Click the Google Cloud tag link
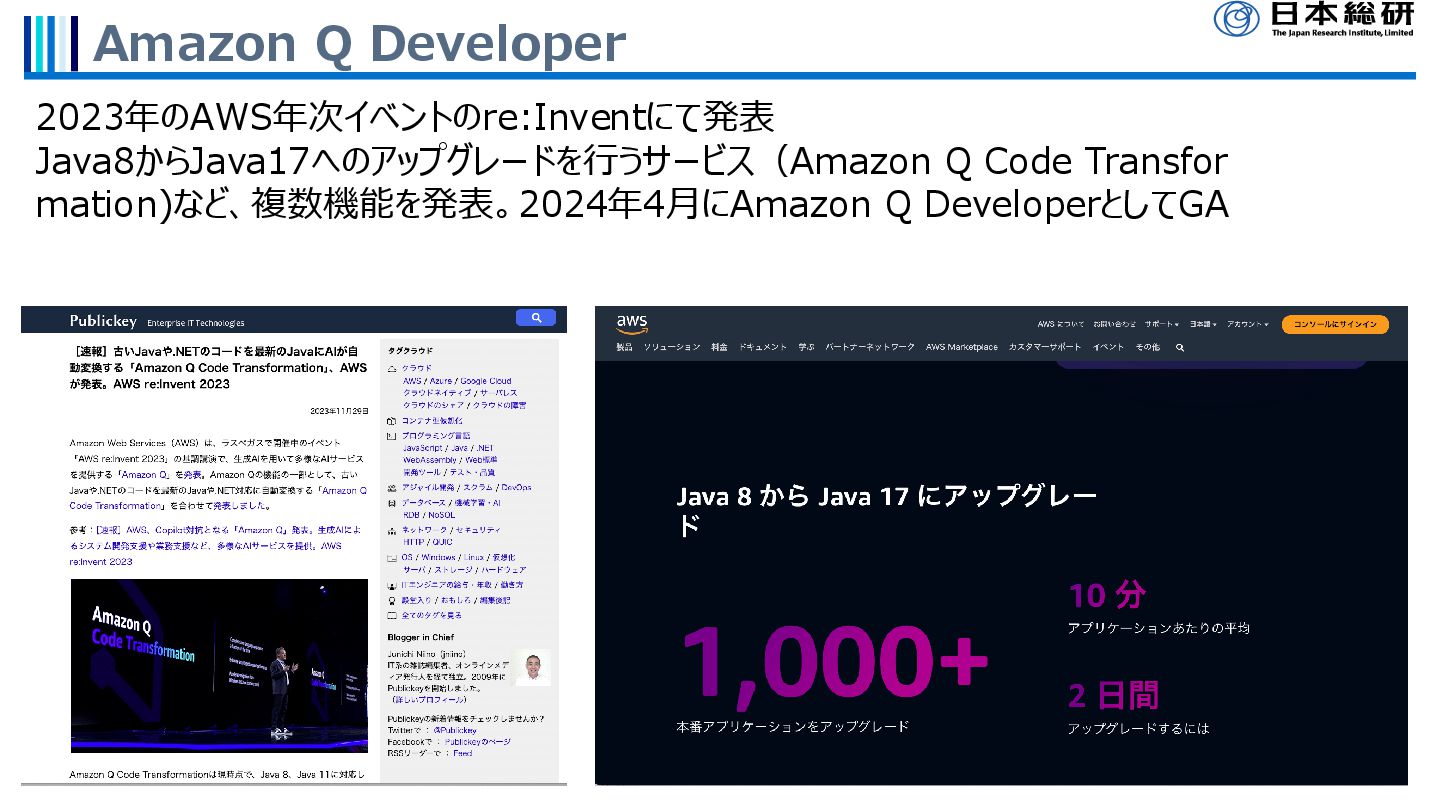Viewport: 1440px width, 810px height. point(486,381)
